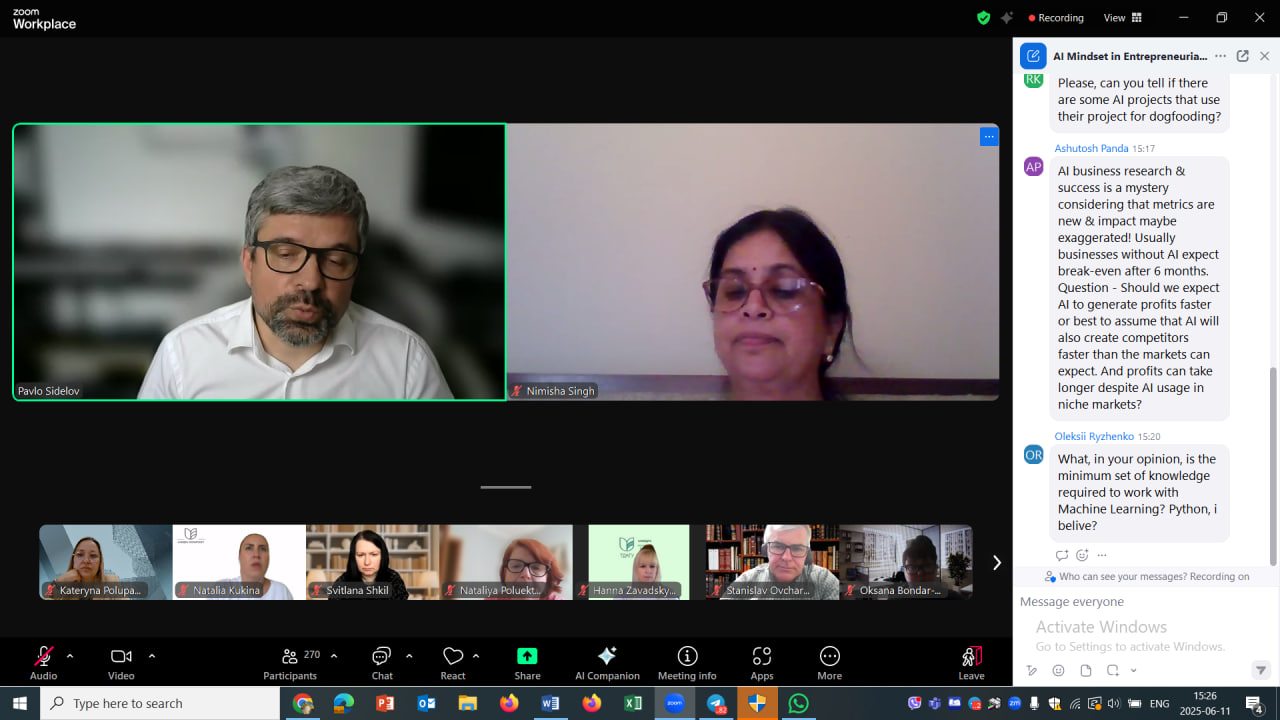Screen dimensions: 1280x720
Task: Pop out the chat panel into a separate window
Action: [x=1242, y=56]
